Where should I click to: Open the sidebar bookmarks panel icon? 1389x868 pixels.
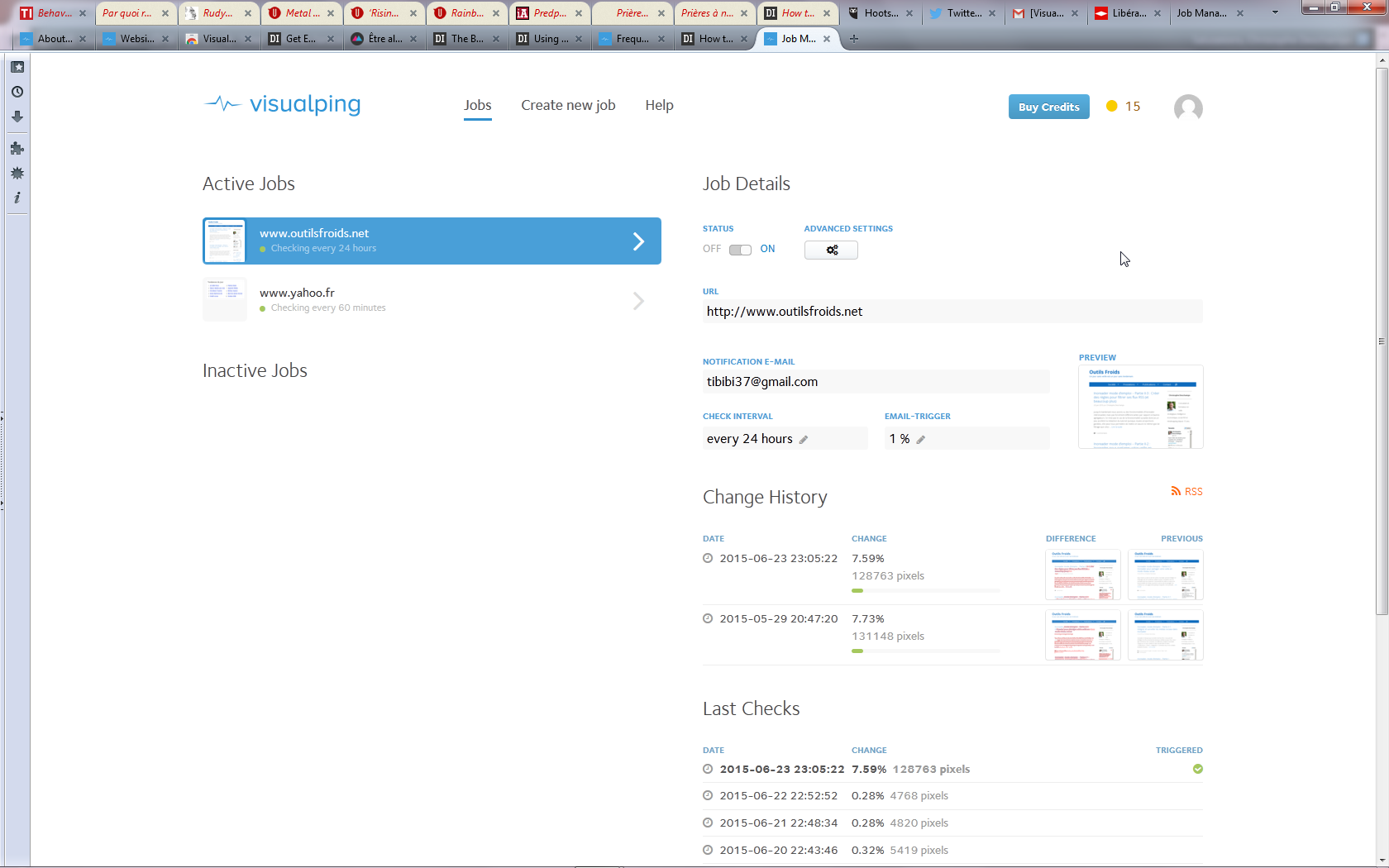[17, 67]
